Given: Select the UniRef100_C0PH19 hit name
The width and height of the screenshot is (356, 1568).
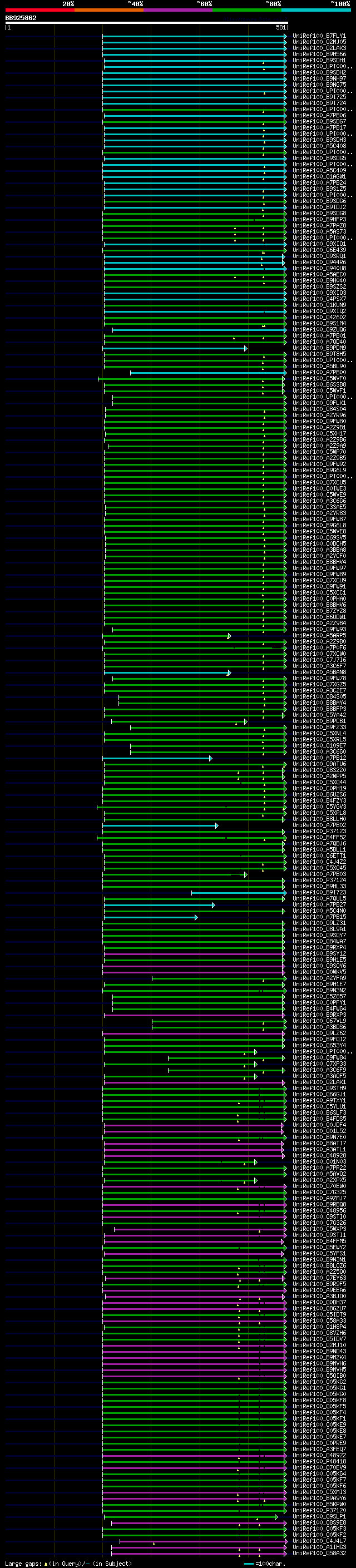Looking at the screenshot, I should pos(319,788).
